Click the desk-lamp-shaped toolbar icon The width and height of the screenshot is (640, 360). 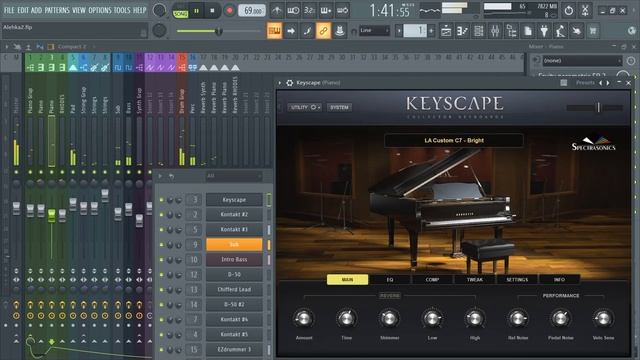[x=560, y=31]
